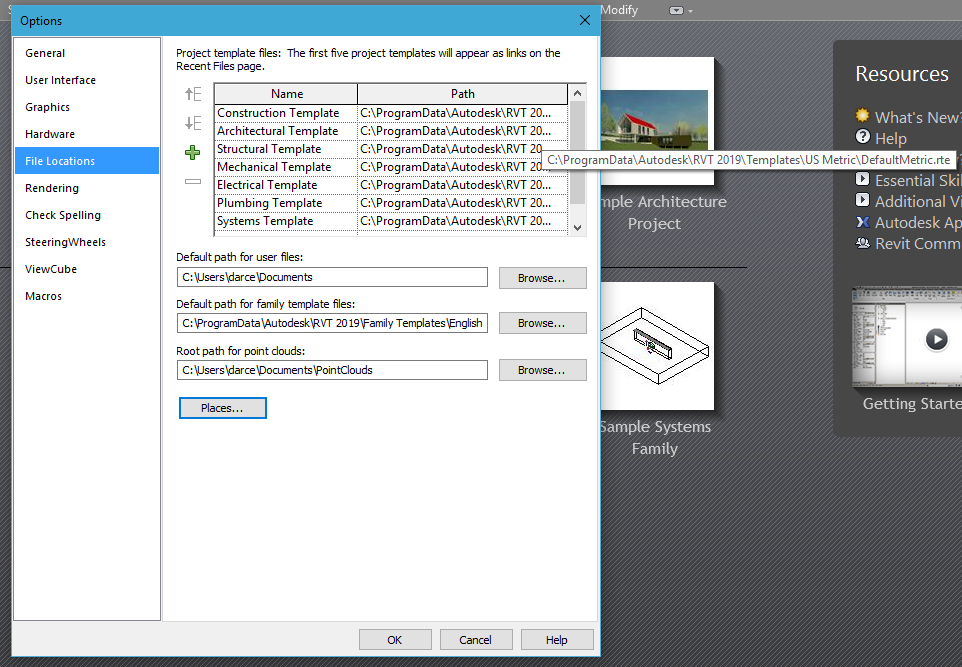Image resolution: width=962 pixels, height=667 pixels.
Task: Click the Help question-mark icon under Resources
Action: (x=862, y=138)
